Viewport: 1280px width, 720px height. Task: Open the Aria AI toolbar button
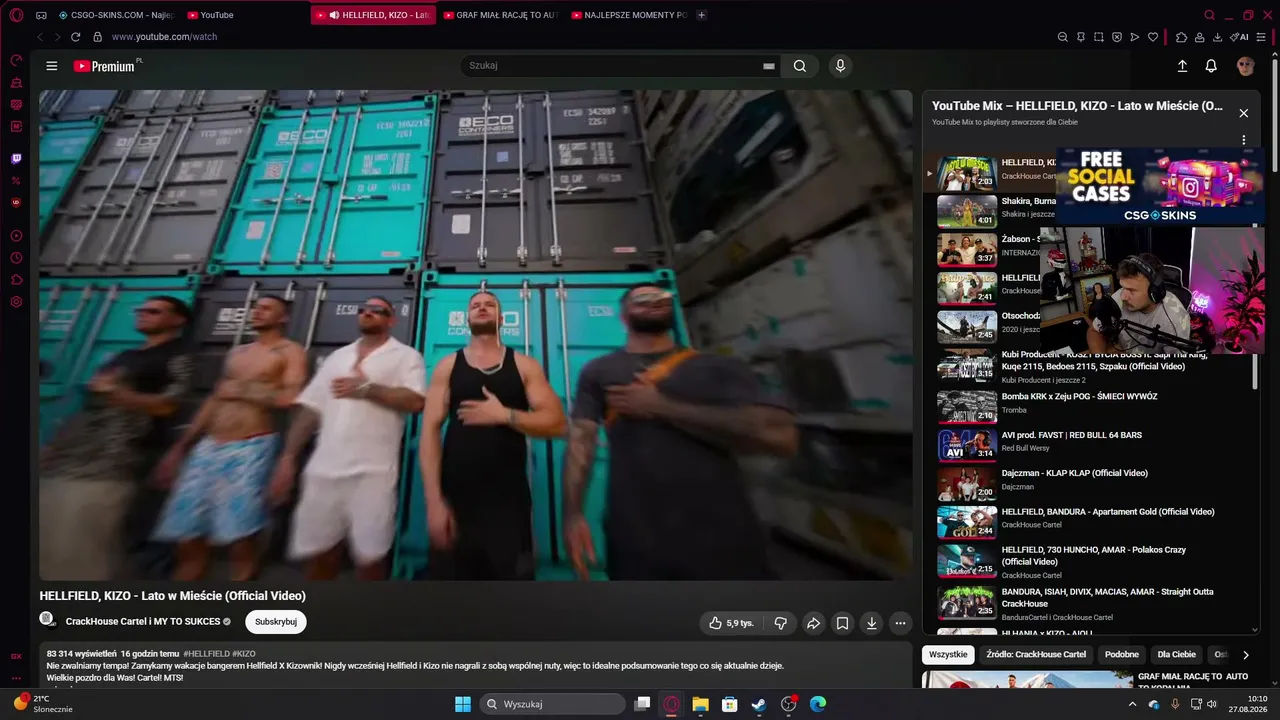[1239, 37]
